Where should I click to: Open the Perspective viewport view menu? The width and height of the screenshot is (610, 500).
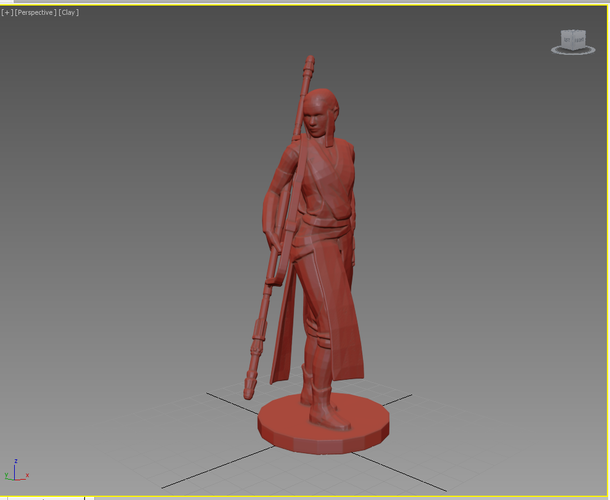click(x=35, y=12)
